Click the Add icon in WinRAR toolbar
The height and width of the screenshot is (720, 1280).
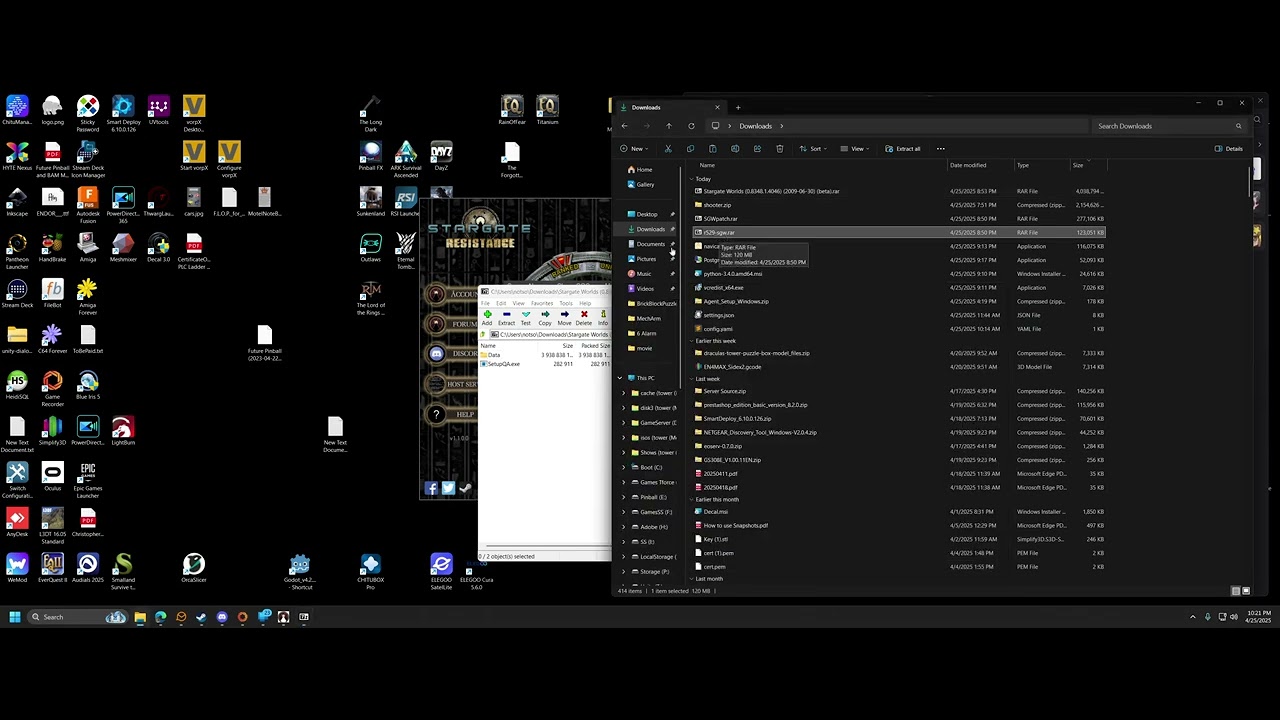(487, 318)
